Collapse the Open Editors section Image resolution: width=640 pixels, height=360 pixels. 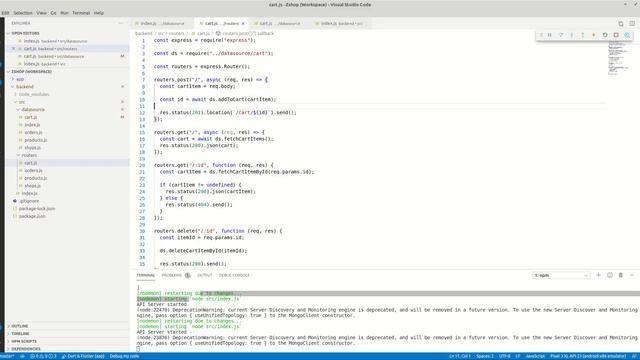pos(25,33)
